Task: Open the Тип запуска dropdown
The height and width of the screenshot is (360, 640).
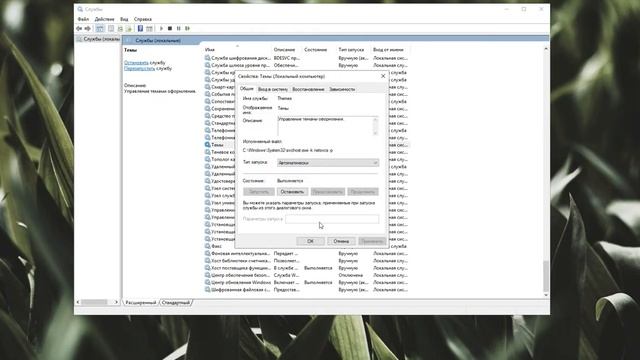Action: coord(328,163)
